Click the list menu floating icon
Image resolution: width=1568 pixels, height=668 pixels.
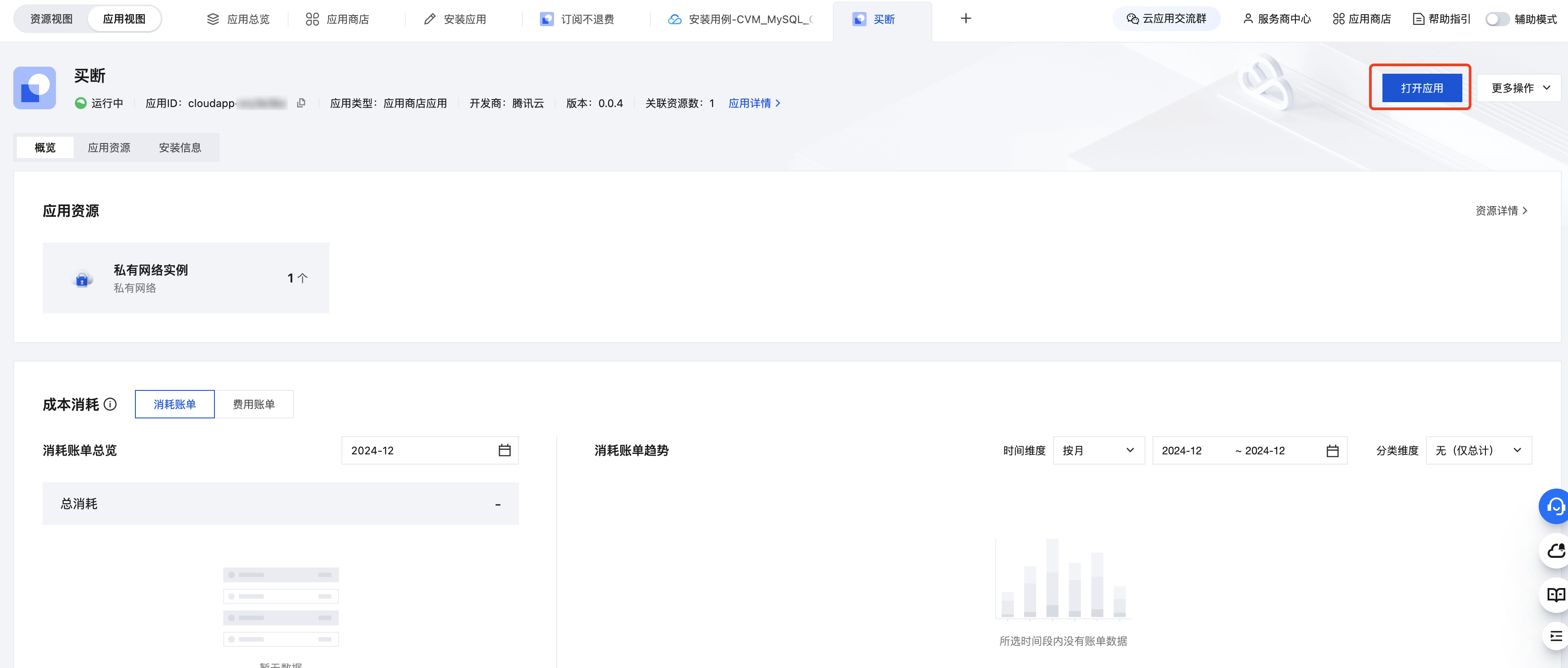tap(1555, 636)
